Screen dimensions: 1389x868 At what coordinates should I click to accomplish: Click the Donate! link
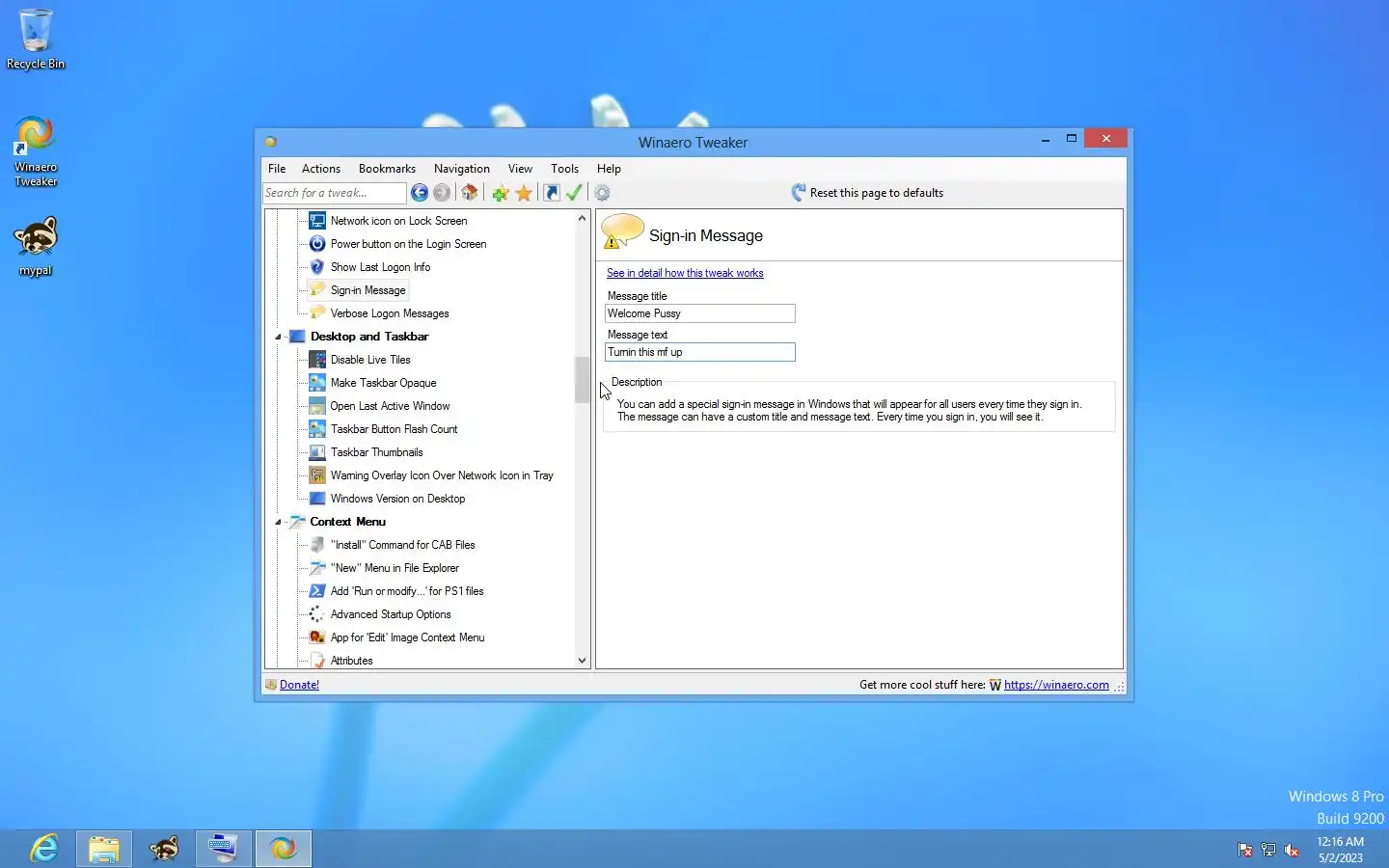click(x=299, y=685)
